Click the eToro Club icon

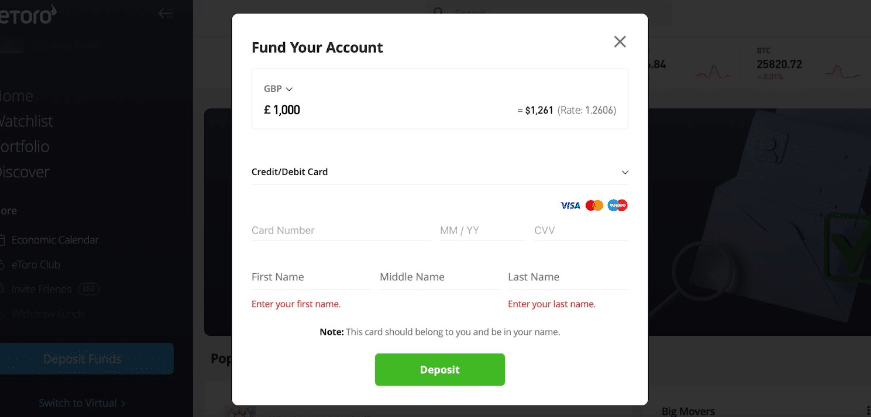tap(2, 265)
